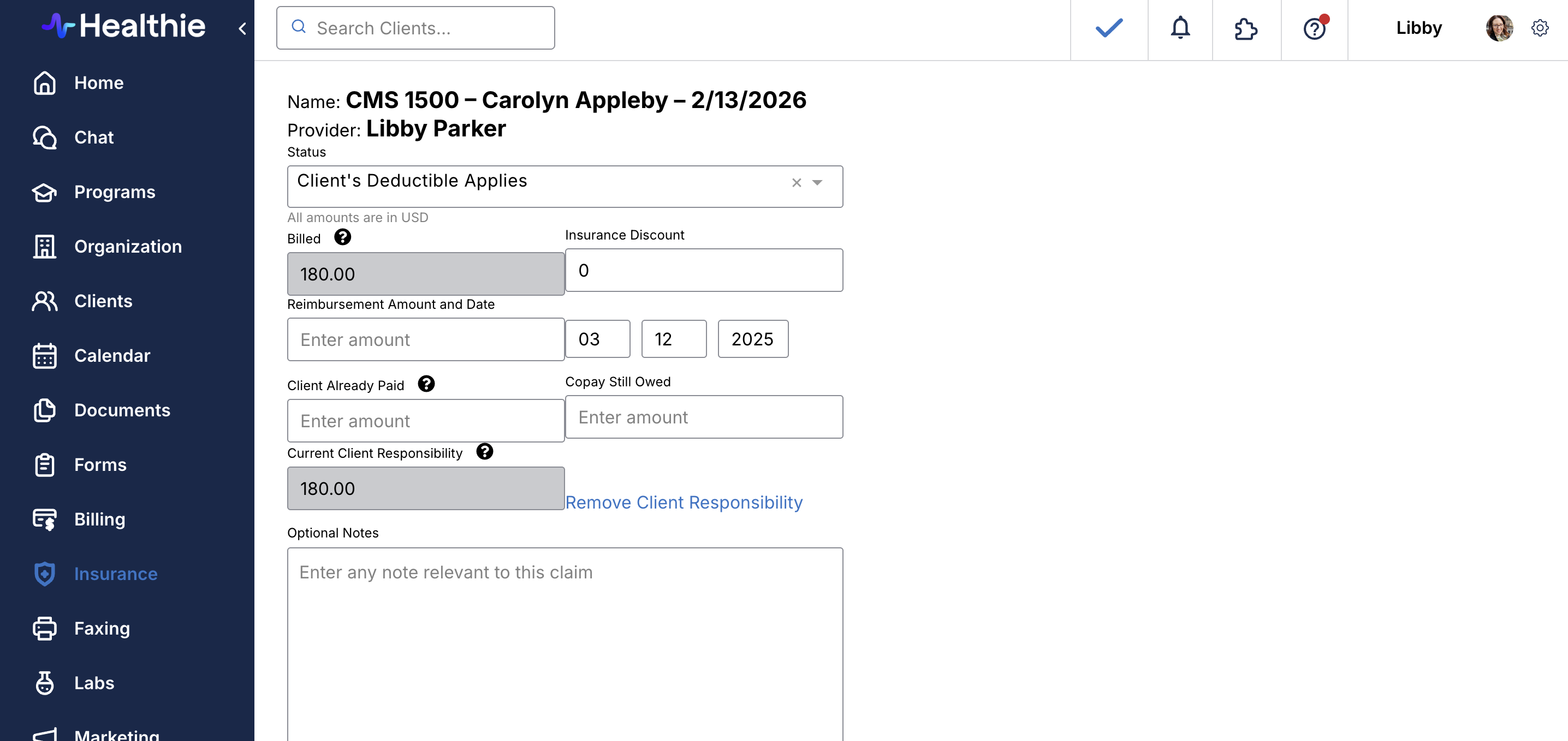Image resolution: width=1568 pixels, height=741 pixels.
Task: Click the user profile avatar photo
Action: [x=1499, y=28]
